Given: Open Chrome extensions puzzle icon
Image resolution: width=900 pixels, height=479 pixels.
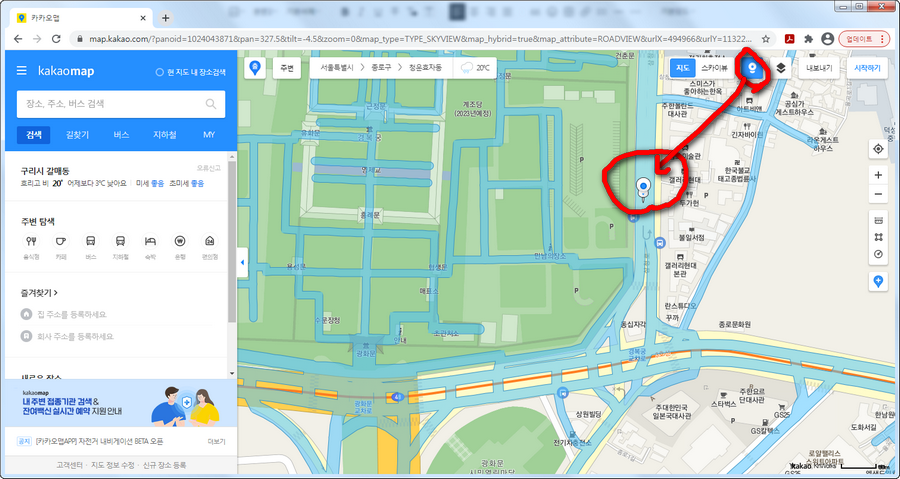Looking at the screenshot, I should click(809, 39).
